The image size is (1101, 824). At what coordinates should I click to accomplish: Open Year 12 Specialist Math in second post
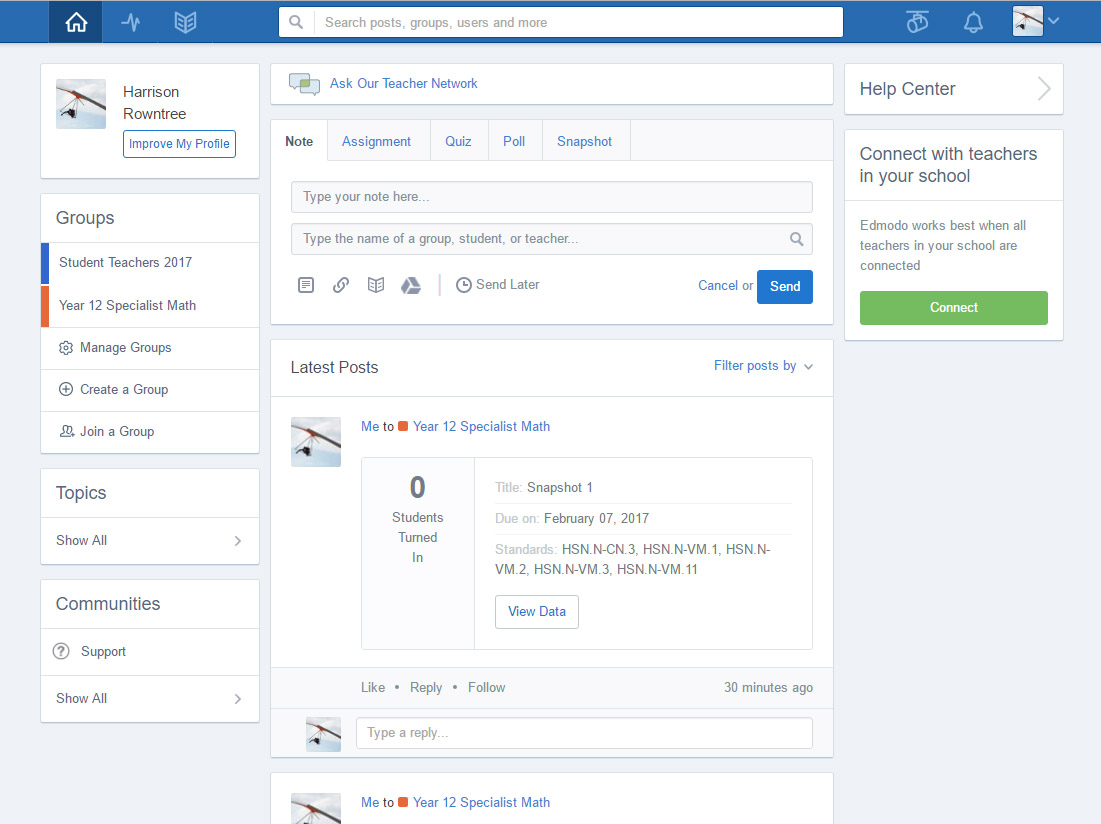[x=482, y=802]
